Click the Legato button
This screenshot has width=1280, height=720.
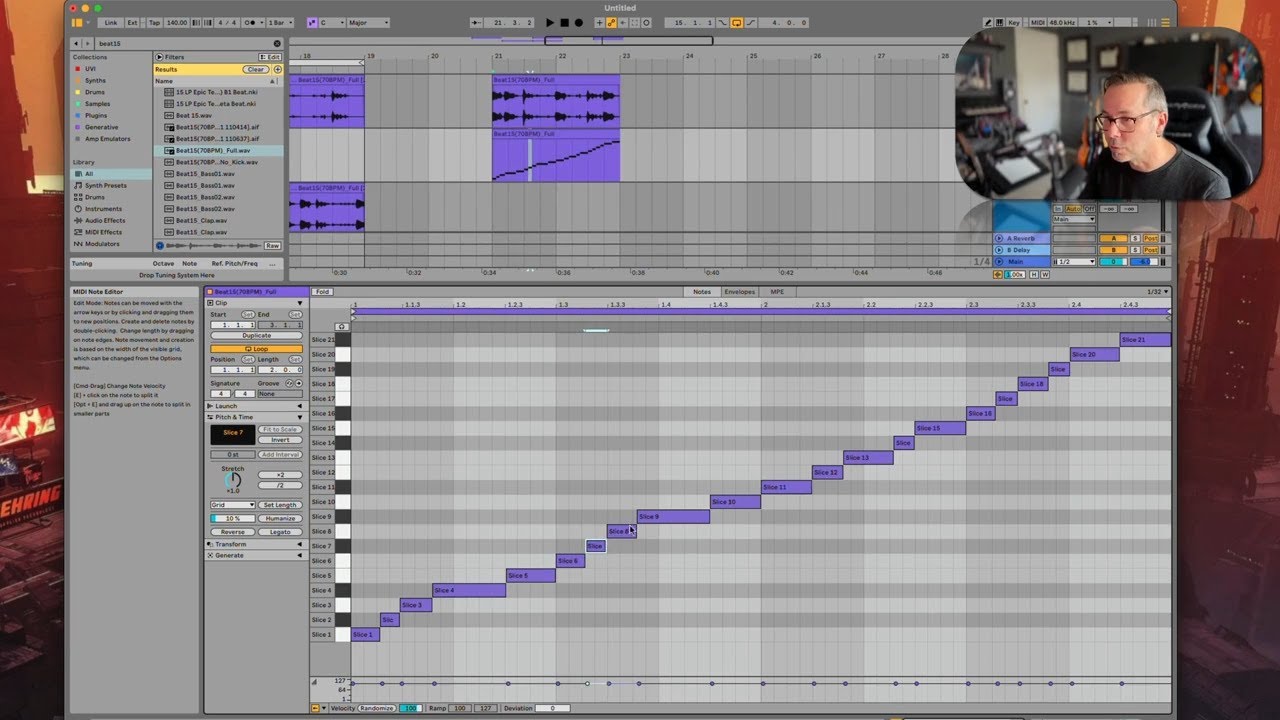(280, 532)
